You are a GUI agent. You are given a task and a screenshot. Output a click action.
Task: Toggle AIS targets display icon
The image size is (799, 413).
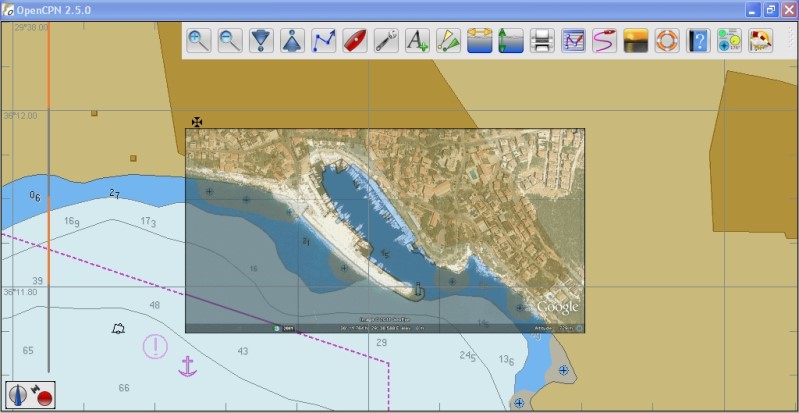pyautogui.click(x=448, y=40)
